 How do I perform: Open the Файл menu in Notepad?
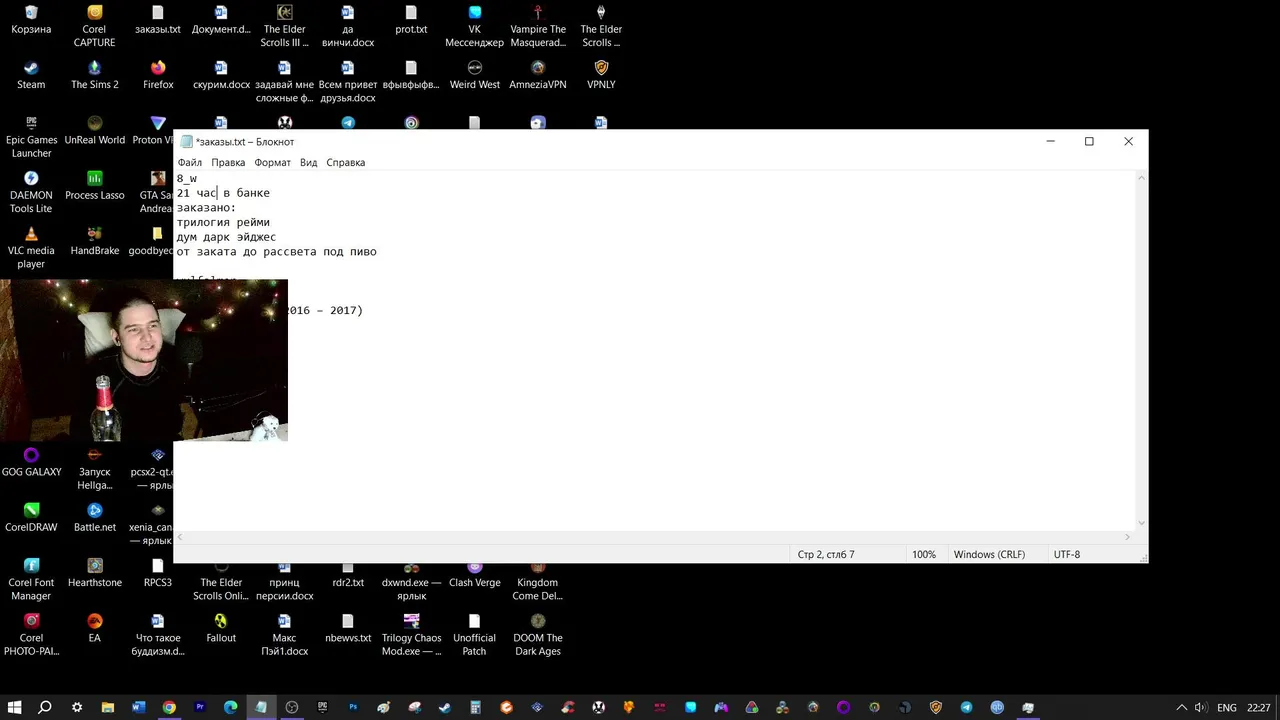(x=189, y=162)
